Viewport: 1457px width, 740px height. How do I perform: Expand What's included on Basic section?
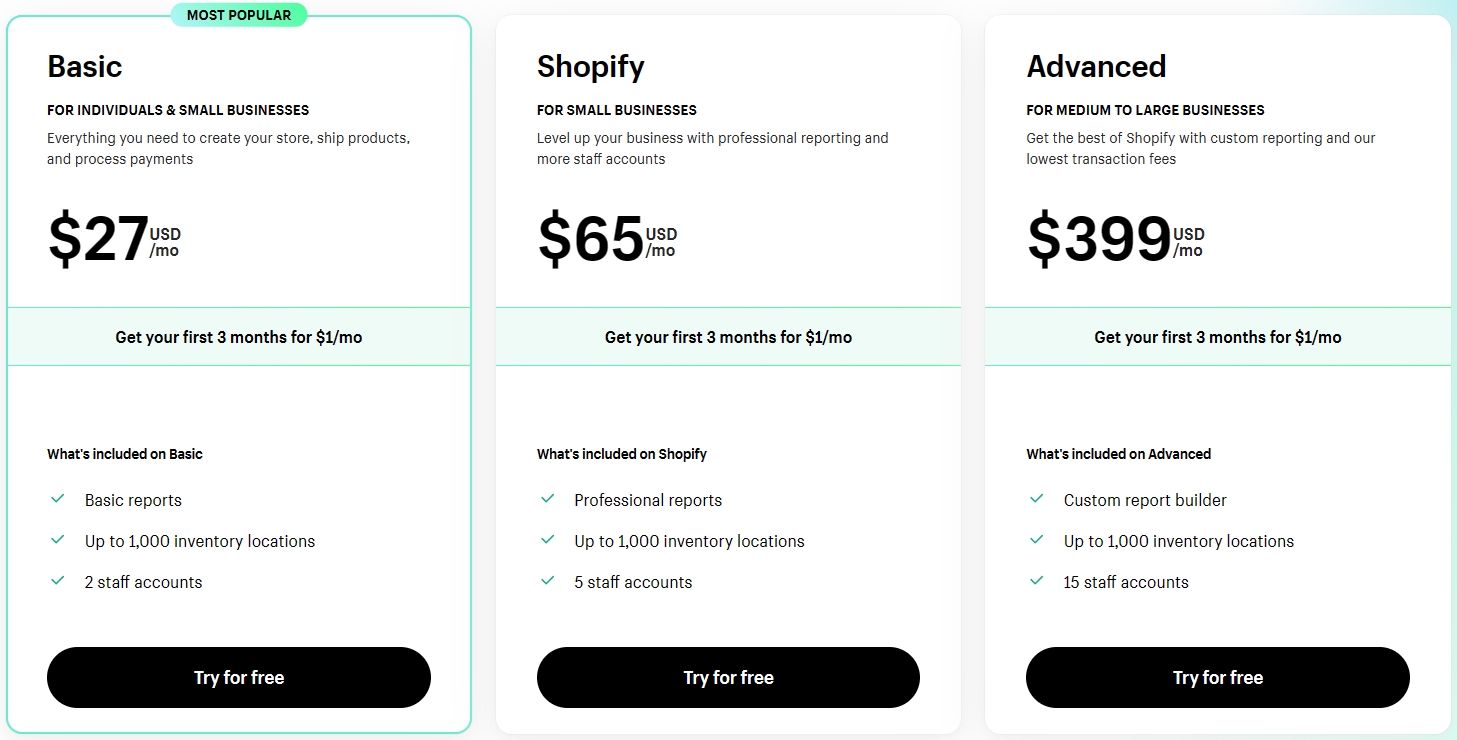coord(124,453)
